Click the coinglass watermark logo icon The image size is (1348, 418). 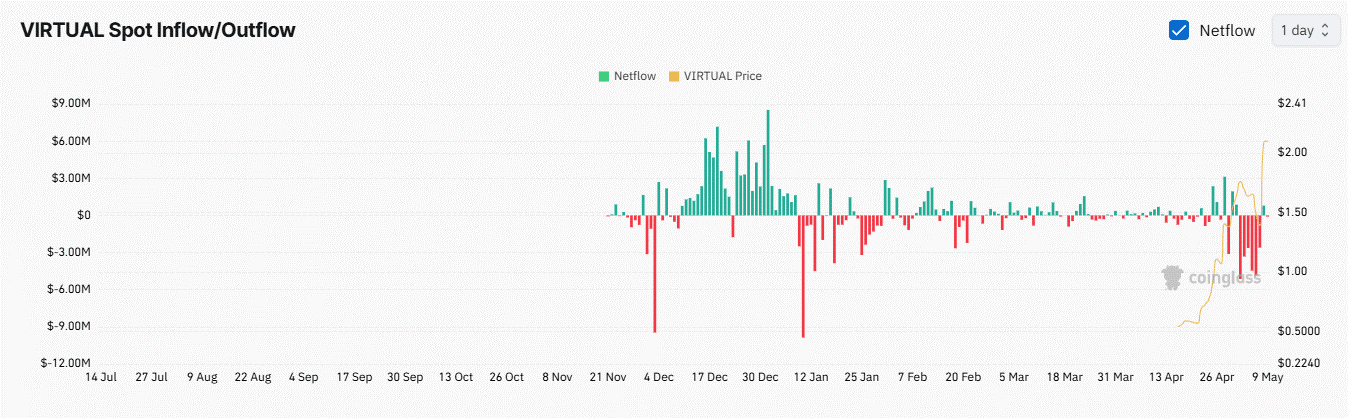(1174, 278)
